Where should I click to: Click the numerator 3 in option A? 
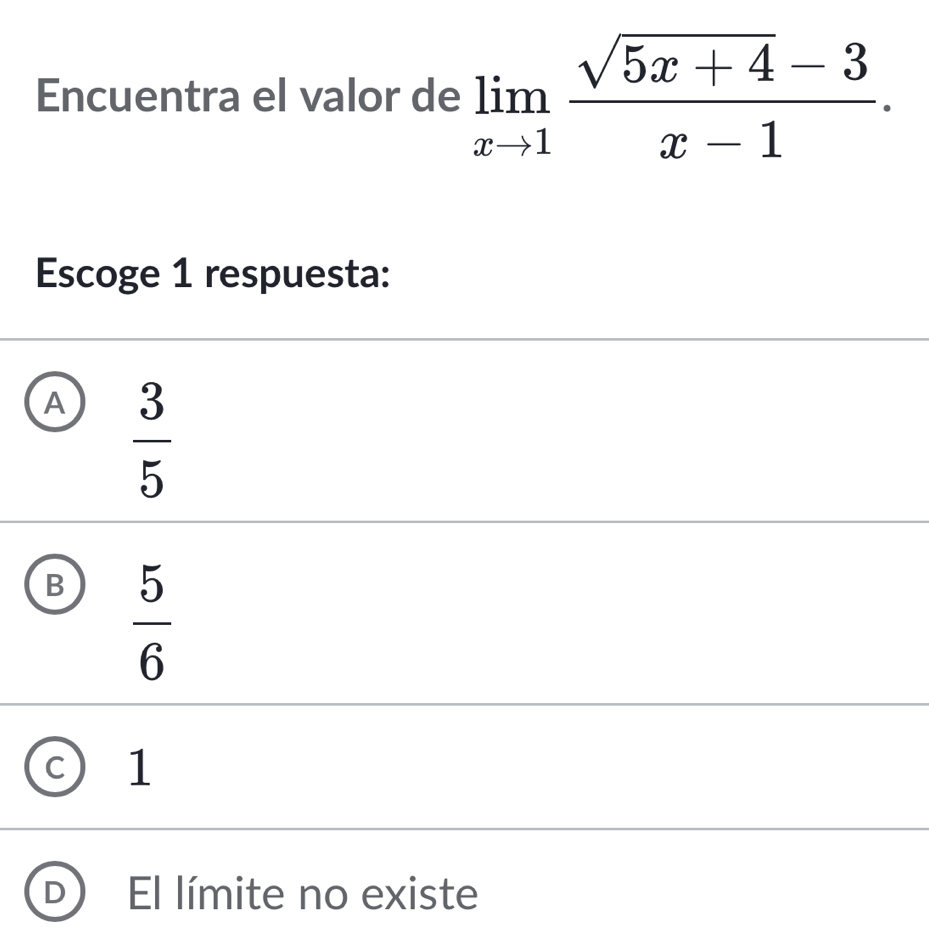pos(150,404)
